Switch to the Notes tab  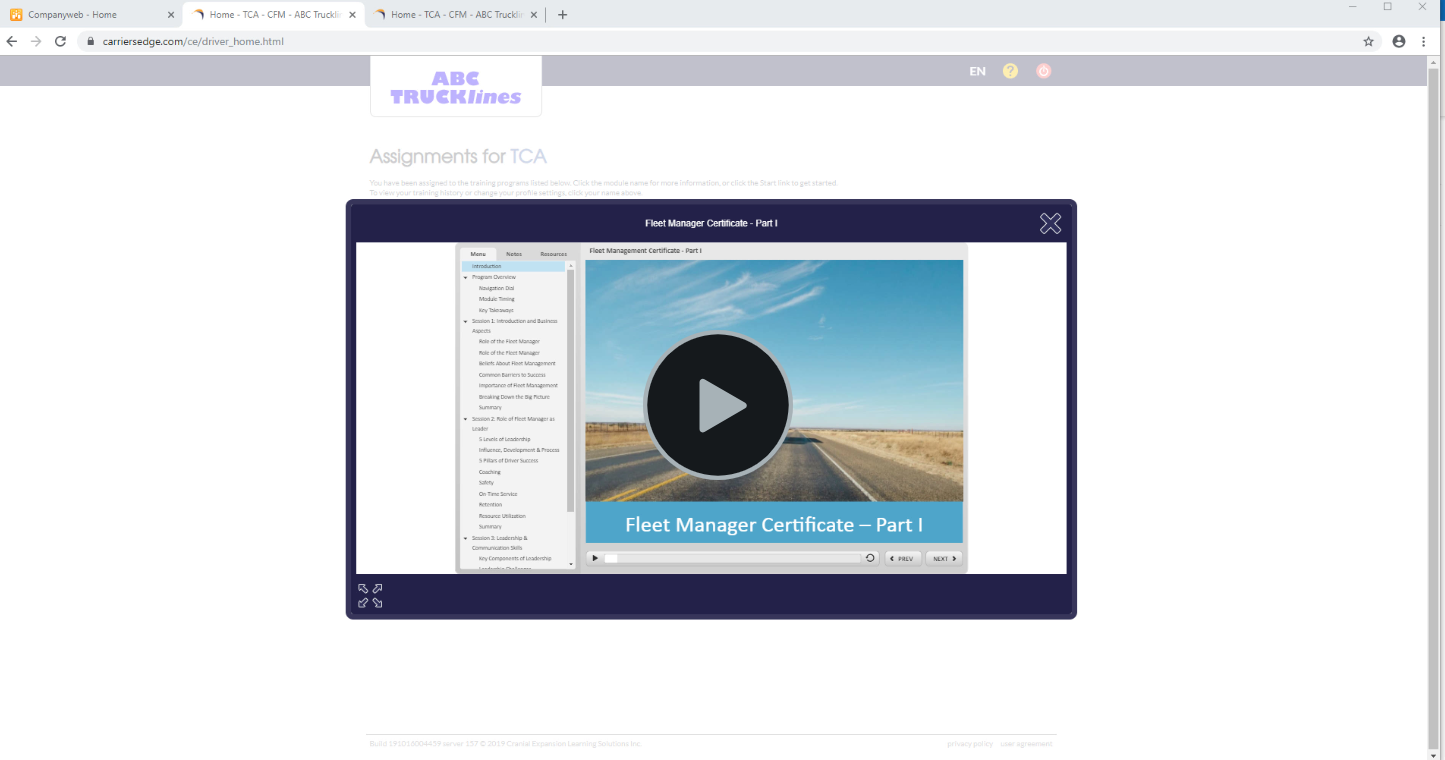point(513,254)
